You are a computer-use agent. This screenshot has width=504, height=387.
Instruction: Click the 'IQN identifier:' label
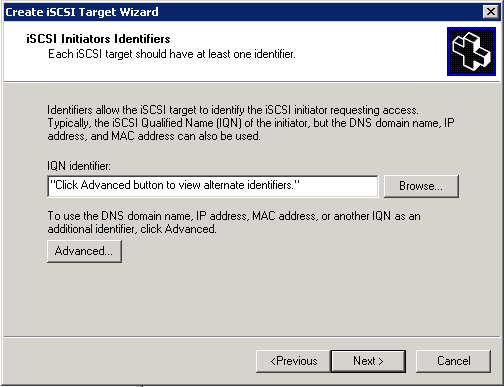79,166
